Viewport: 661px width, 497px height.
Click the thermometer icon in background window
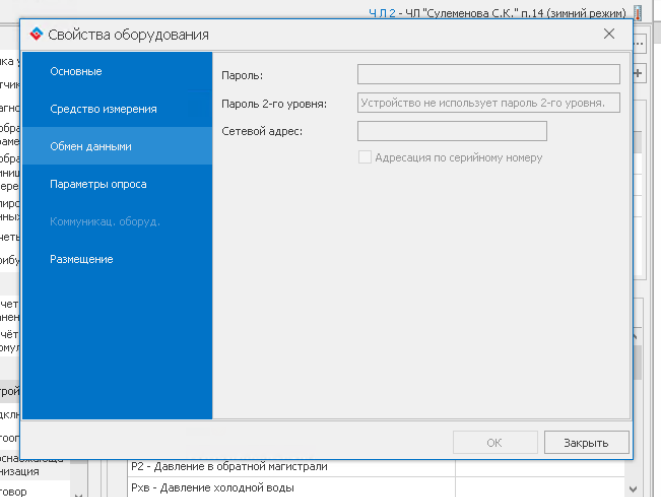[637, 13]
